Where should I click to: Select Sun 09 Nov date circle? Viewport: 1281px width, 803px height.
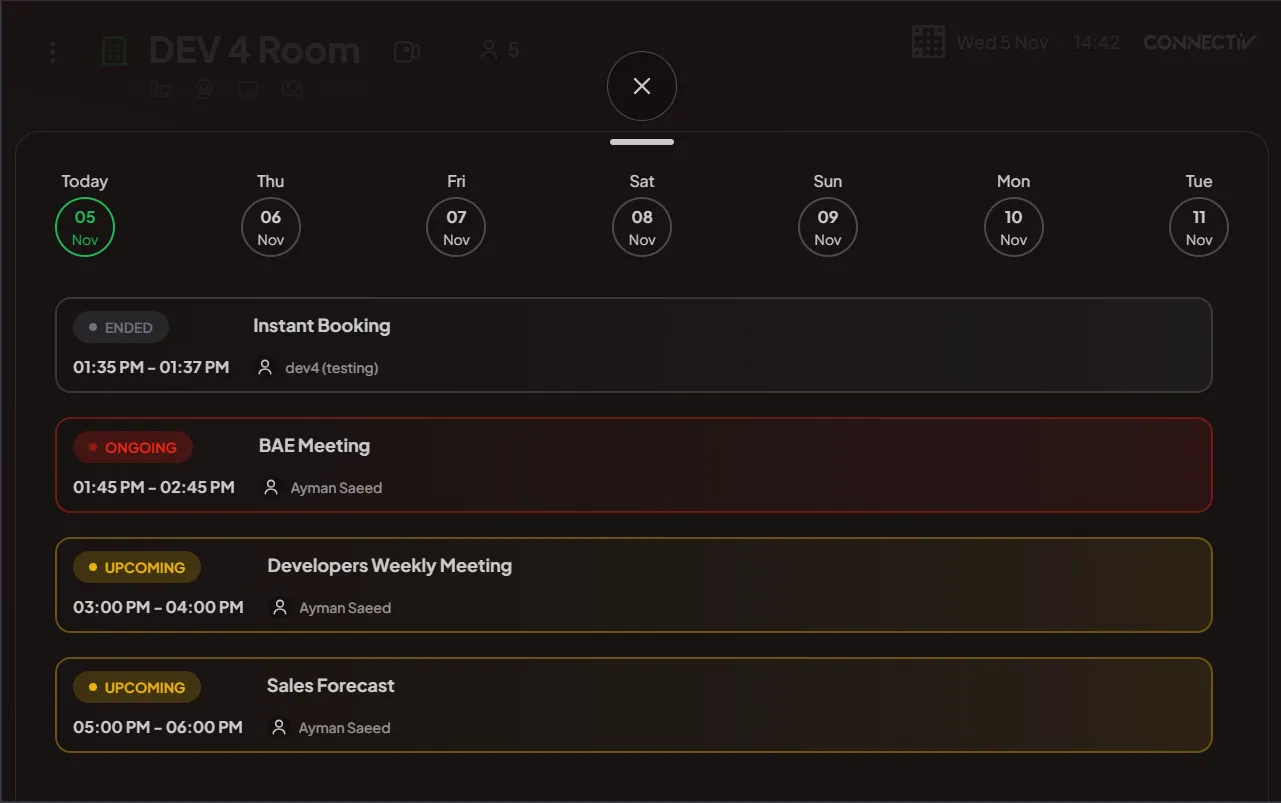(828, 227)
